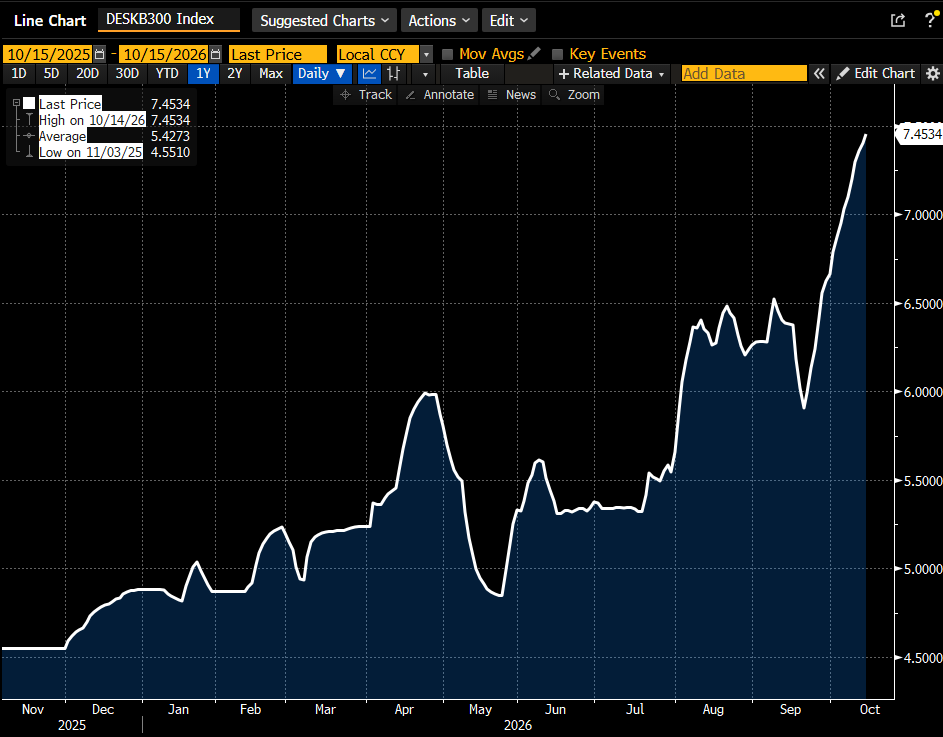Click the Low marker icon in legend
Viewport: 943px width, 737px height.
click(x=29, y=152)
